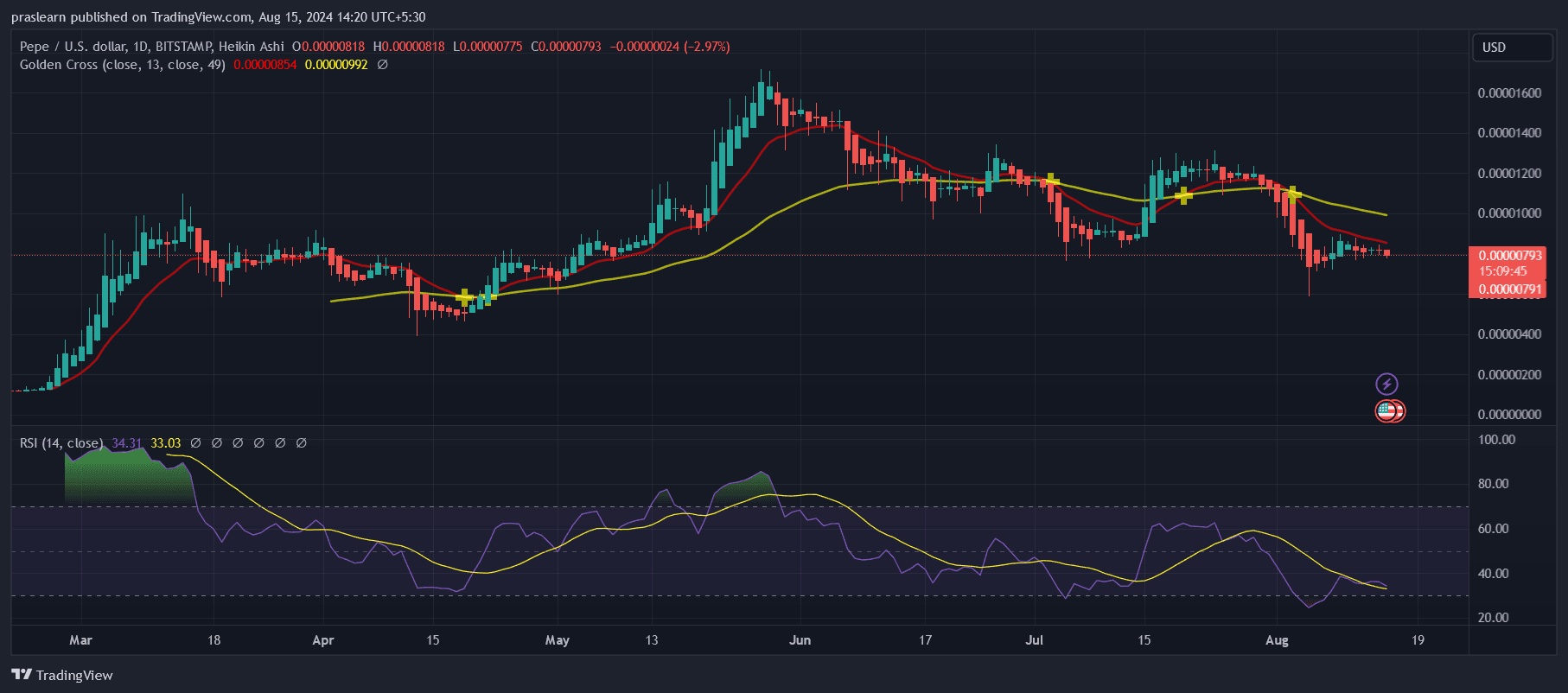
Task: Click the close value C0.00000793
Action: tap(565, 47)
